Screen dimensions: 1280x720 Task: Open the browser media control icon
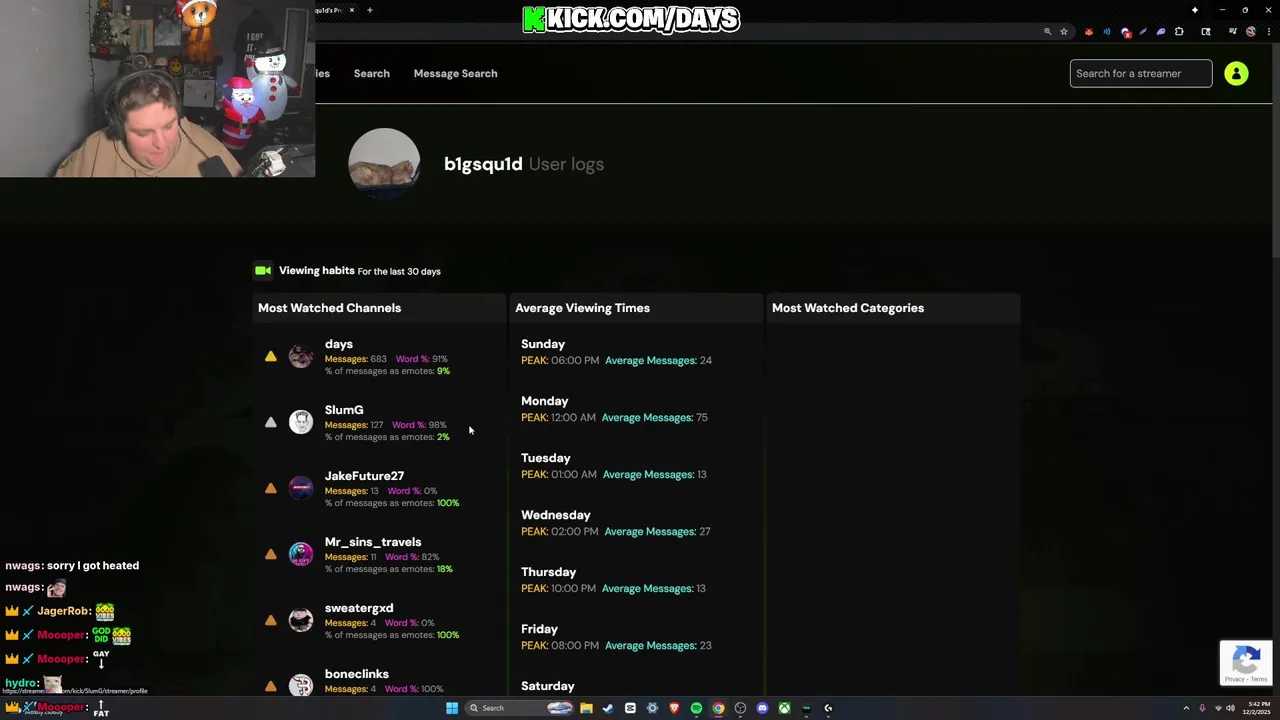tap(1232, 31)
